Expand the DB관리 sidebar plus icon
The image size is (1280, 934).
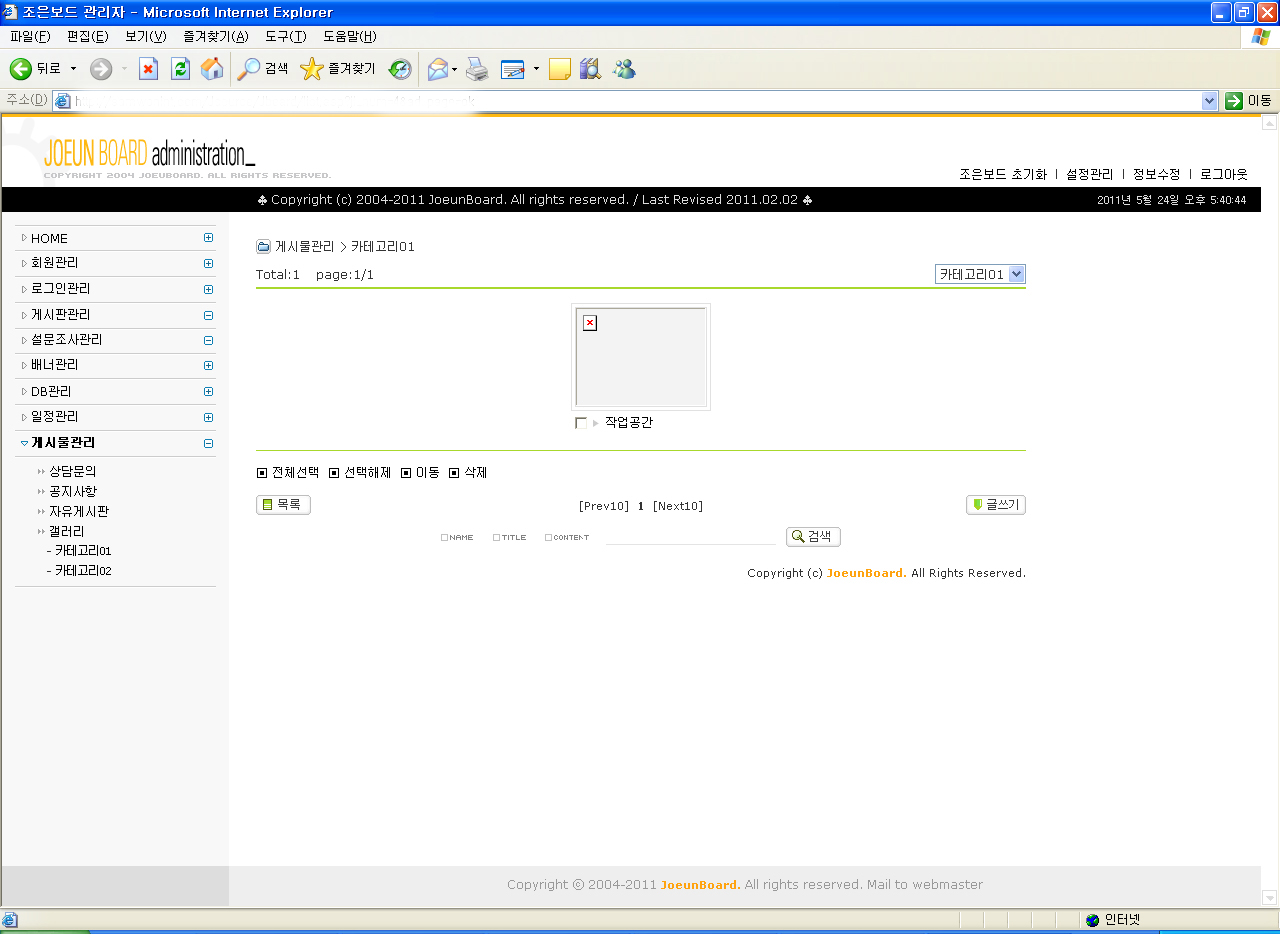click(208, 392)
